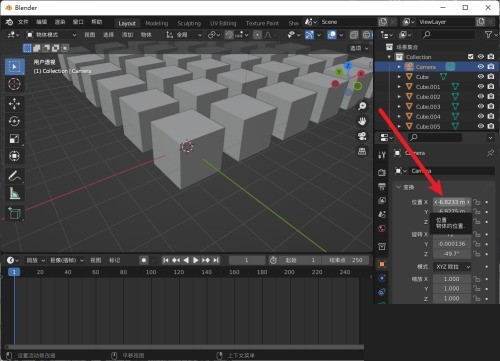This screenshot has height=361, width=500.
Task: Expand Cube.004 in outliner
Action: pos(399,116)
